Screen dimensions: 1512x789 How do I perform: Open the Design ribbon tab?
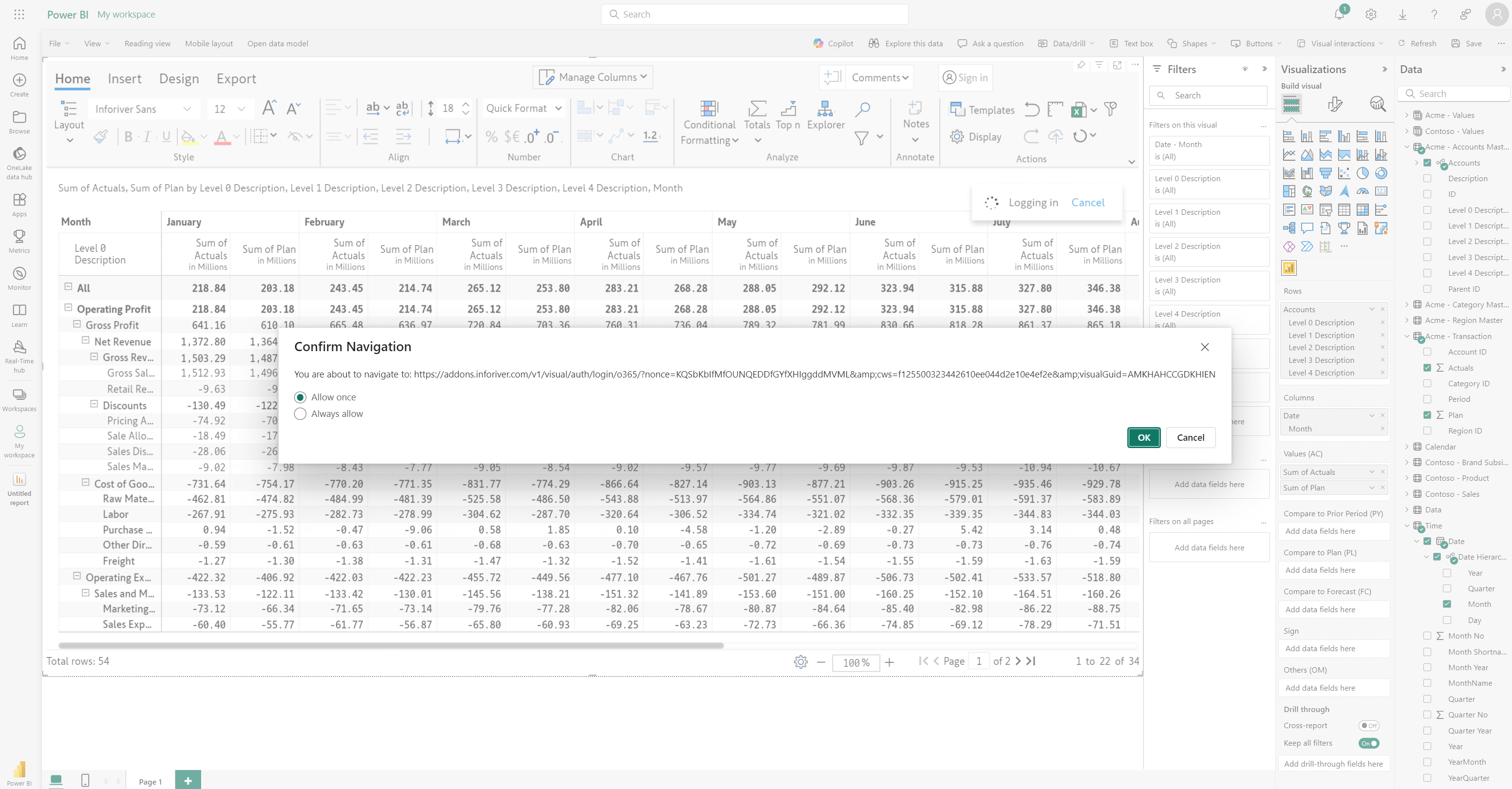click(x=178, y=78)
